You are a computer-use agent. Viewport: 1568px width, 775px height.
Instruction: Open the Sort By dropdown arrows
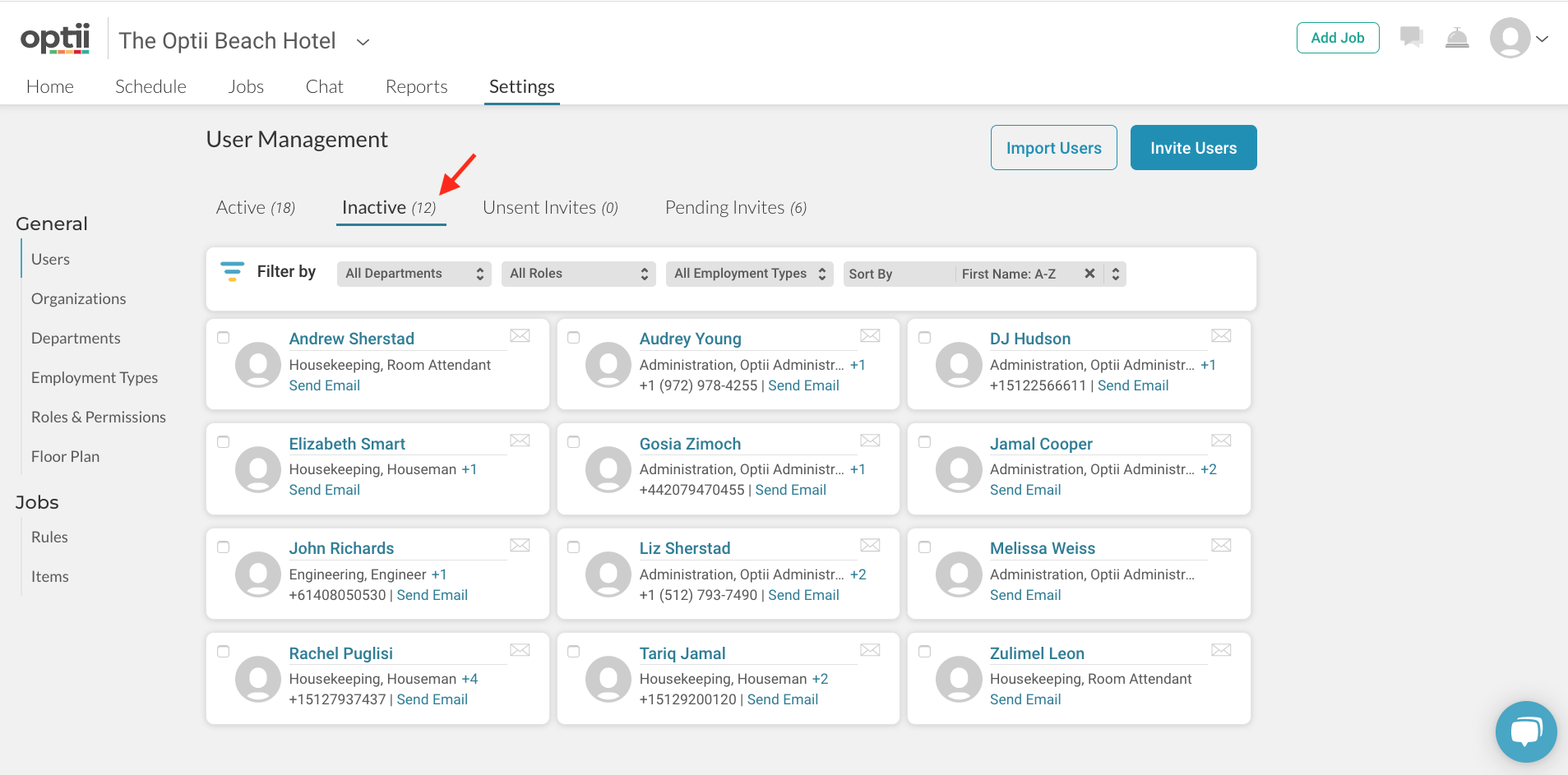point(1116,274)
